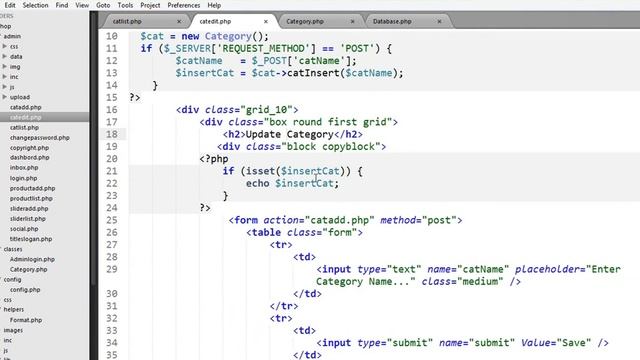Open inbox.php in the sidebar
The image size is (640, 360).
coord(24,168)
